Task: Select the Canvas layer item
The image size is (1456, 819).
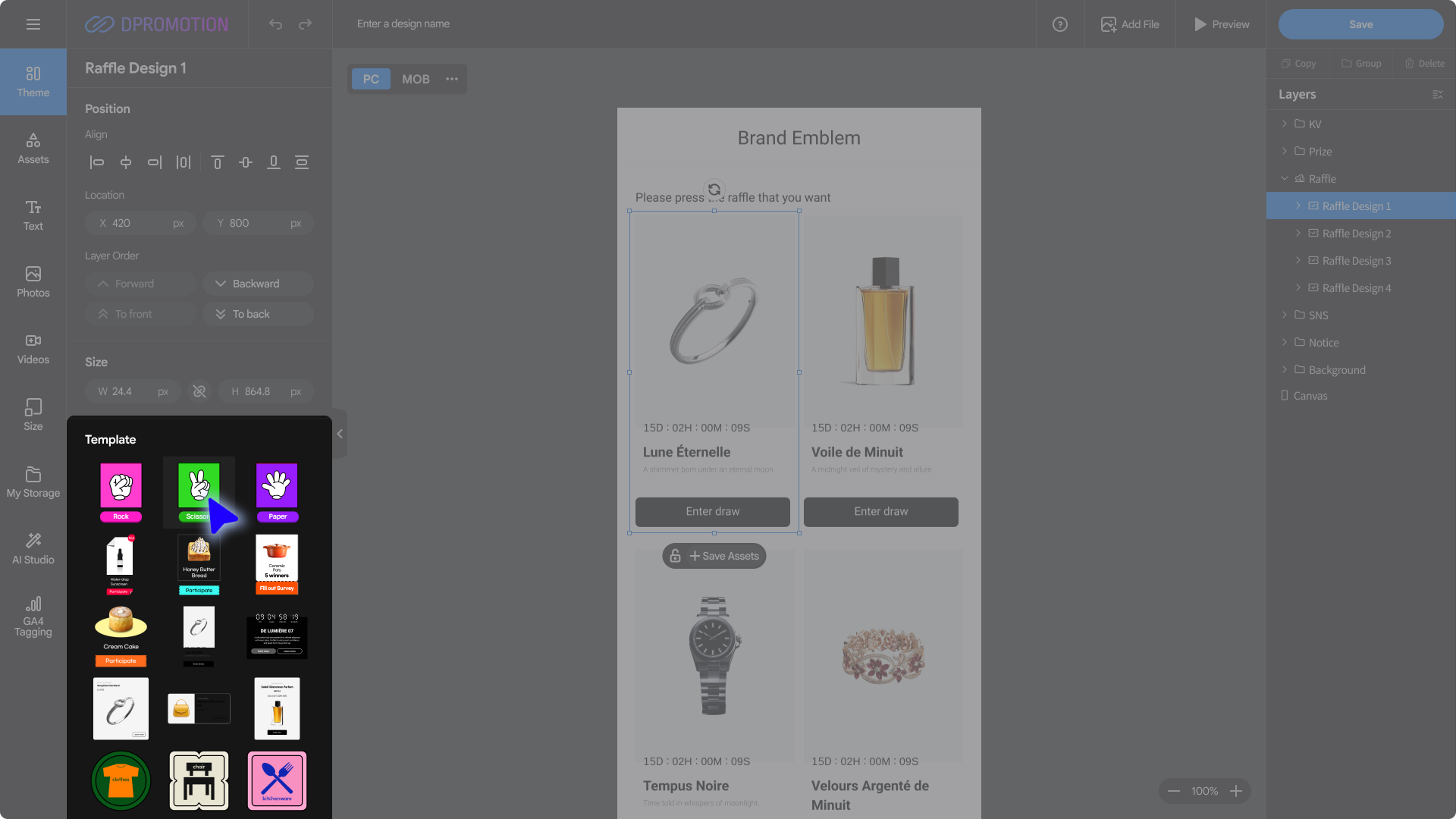Action: point(1310,396)
